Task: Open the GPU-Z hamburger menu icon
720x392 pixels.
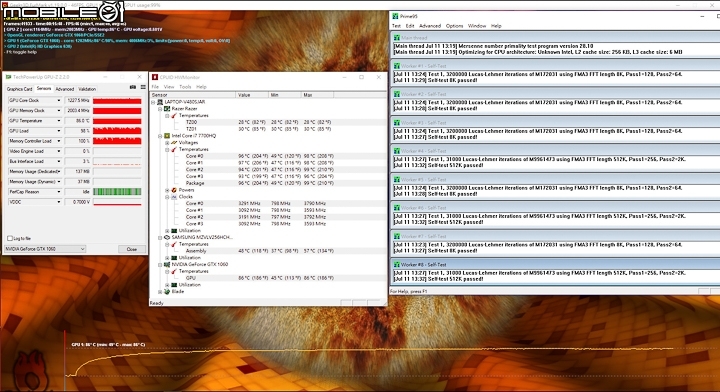Action: (143, 87)
